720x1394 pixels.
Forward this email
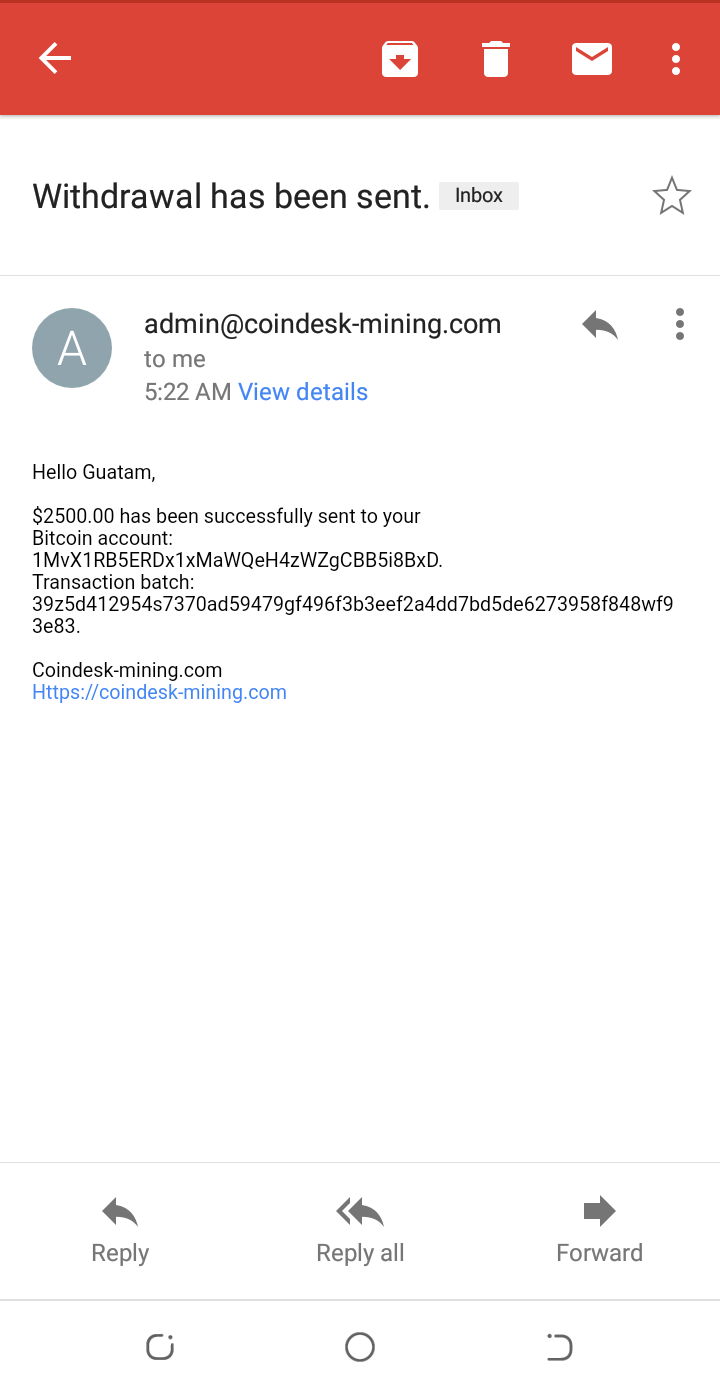coord(600,1231)
